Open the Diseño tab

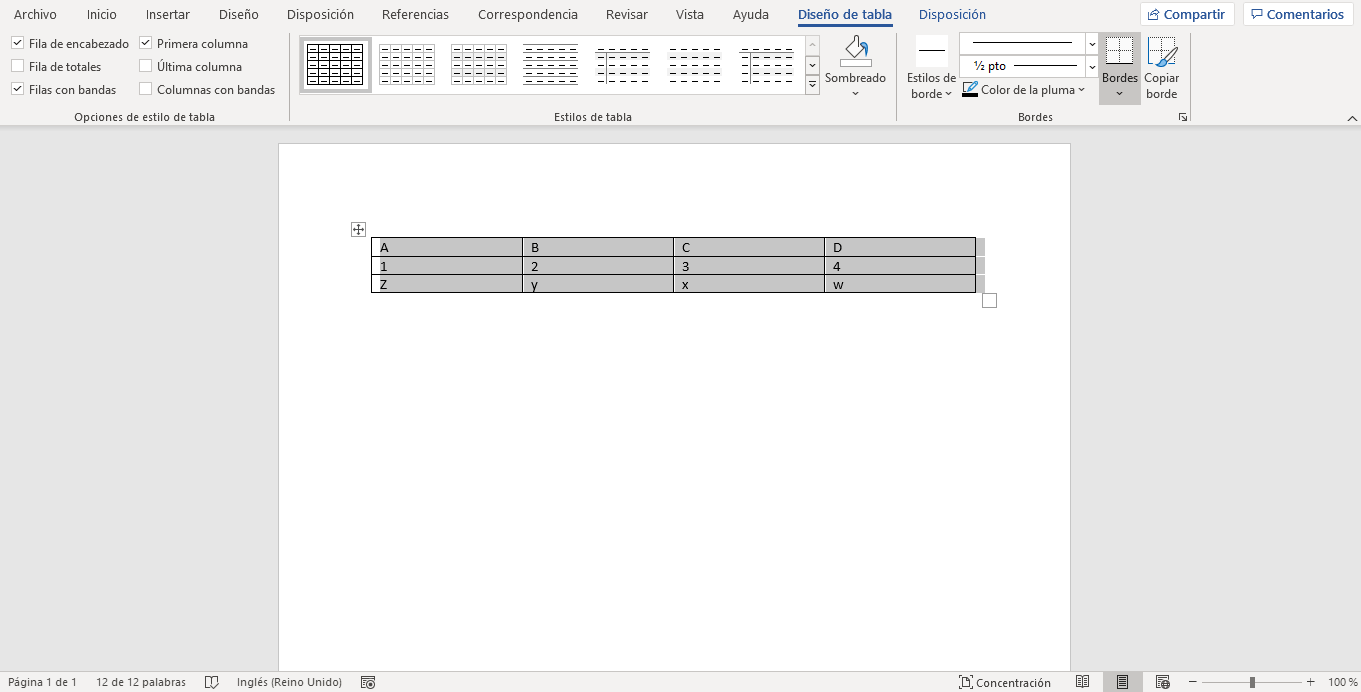[x=239, y=15]
